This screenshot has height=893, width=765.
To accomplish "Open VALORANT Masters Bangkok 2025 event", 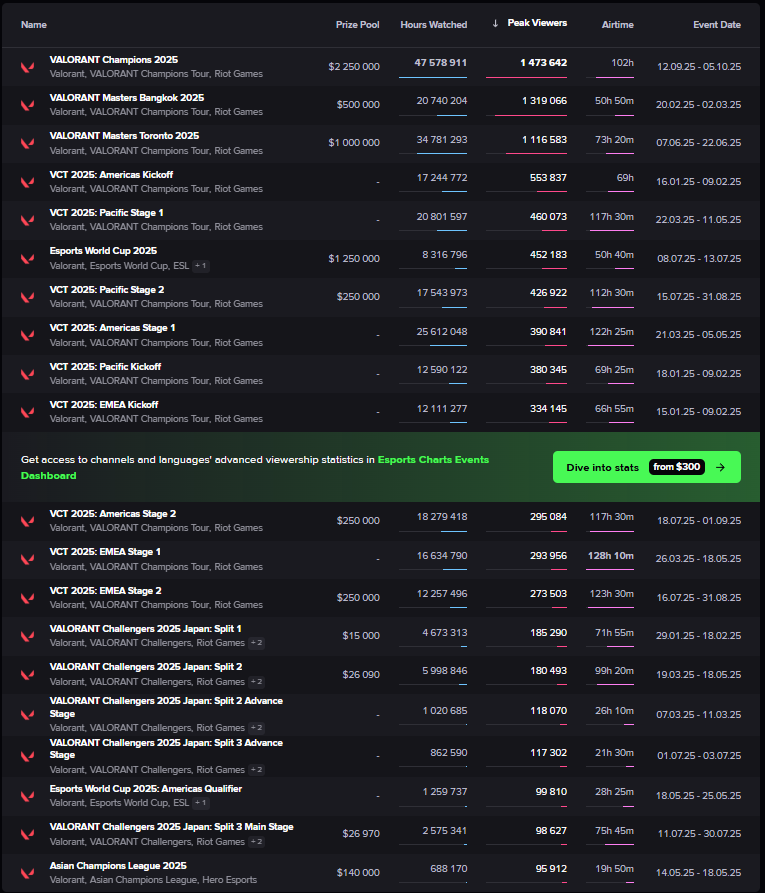I will coord(126,98).
